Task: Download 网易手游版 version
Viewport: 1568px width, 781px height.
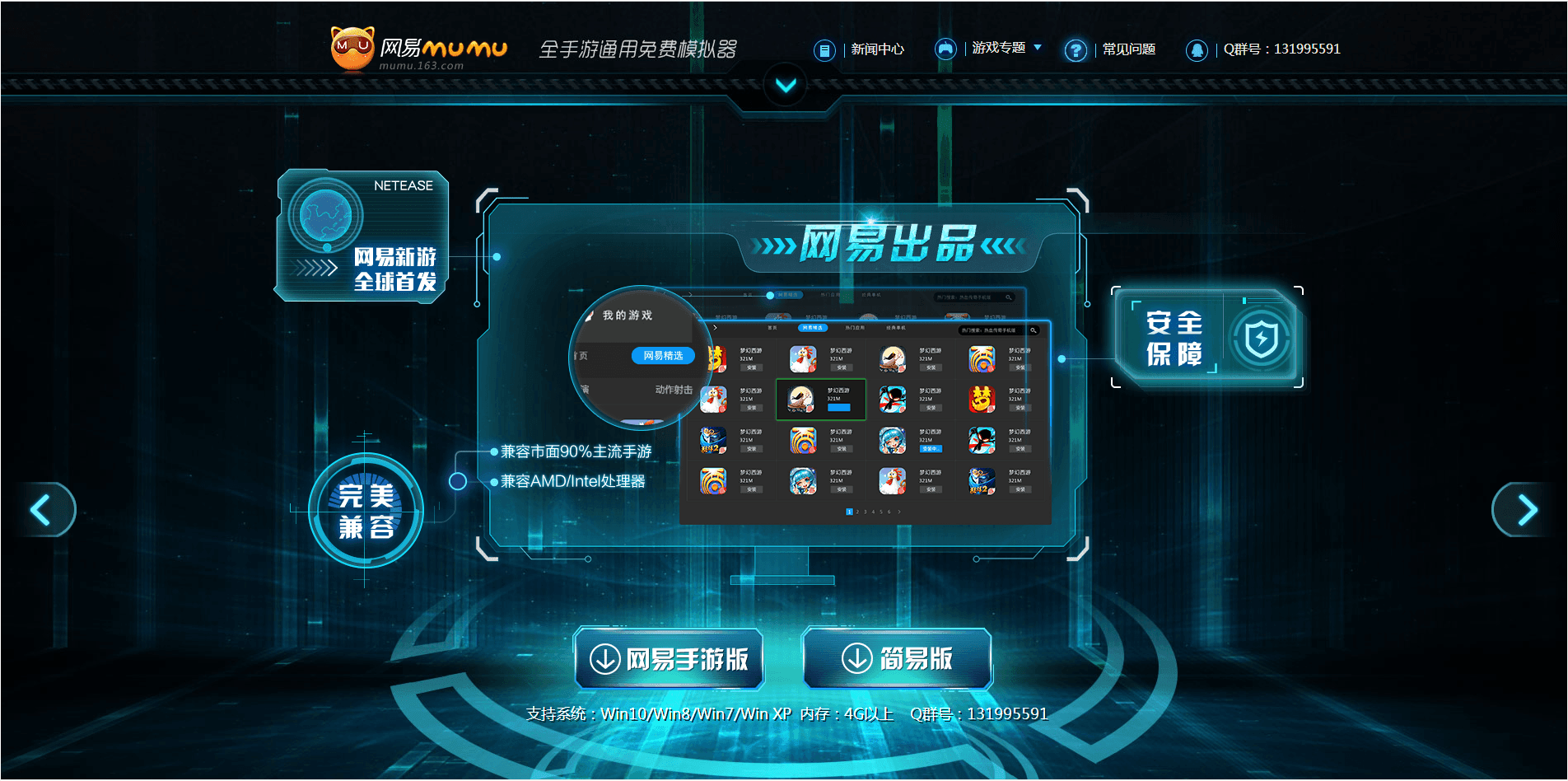Action: [x=669, y=659]
